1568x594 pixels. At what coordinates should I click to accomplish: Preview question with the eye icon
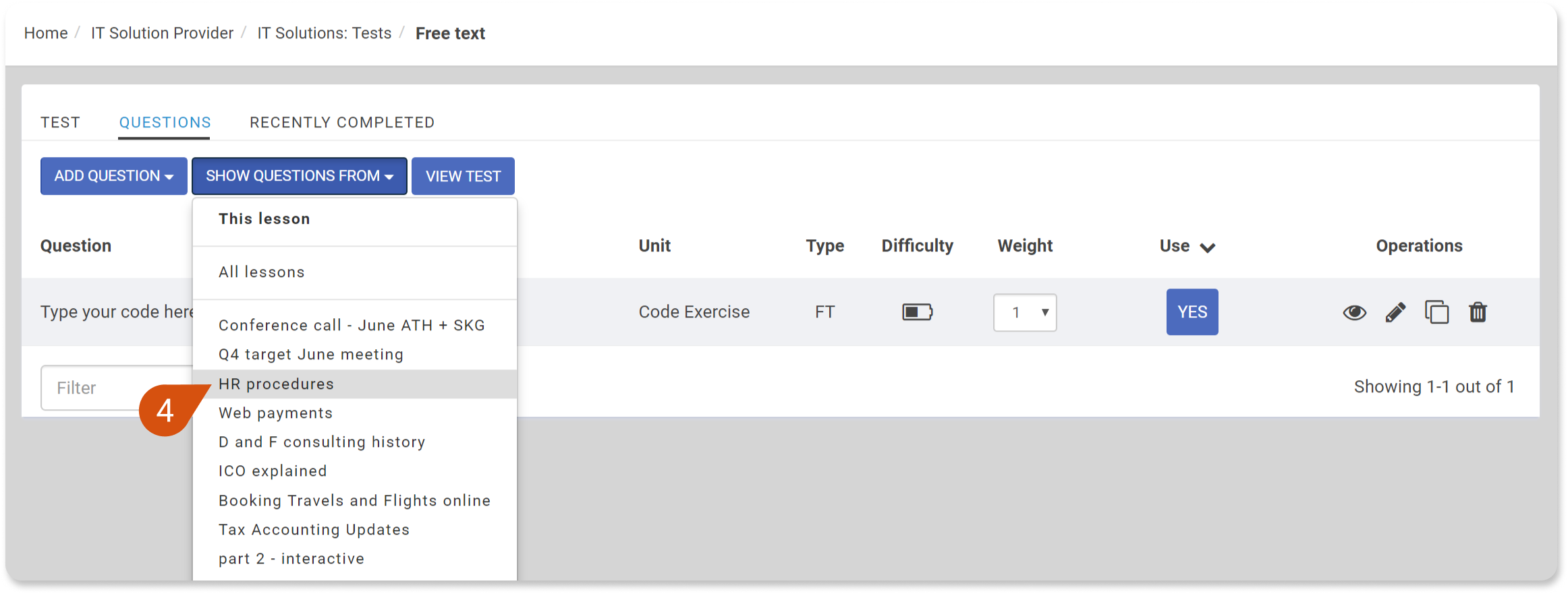pyautogui.click(x=1354, y=312)
